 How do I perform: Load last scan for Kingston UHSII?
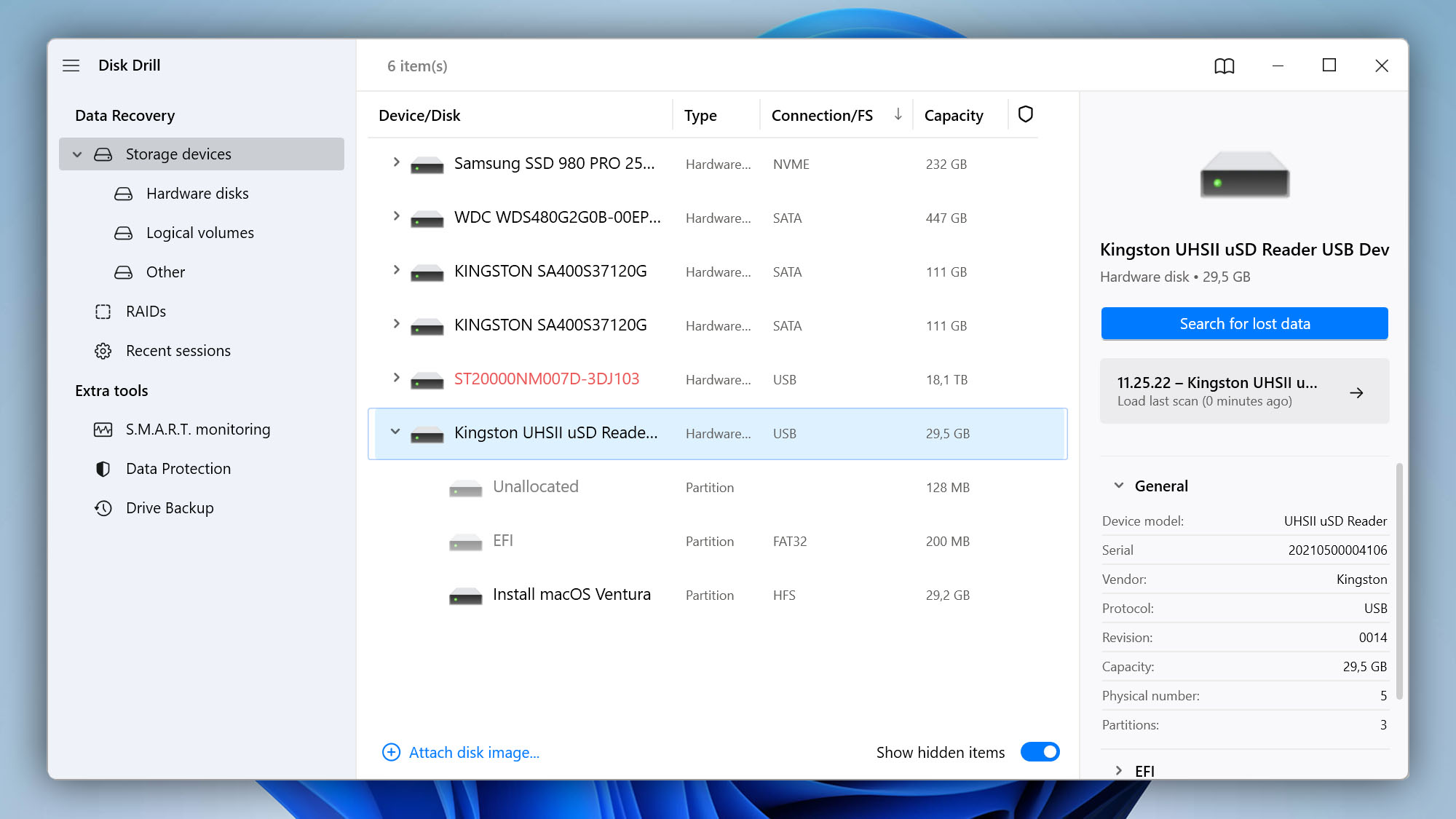(x=1244, y=391)
